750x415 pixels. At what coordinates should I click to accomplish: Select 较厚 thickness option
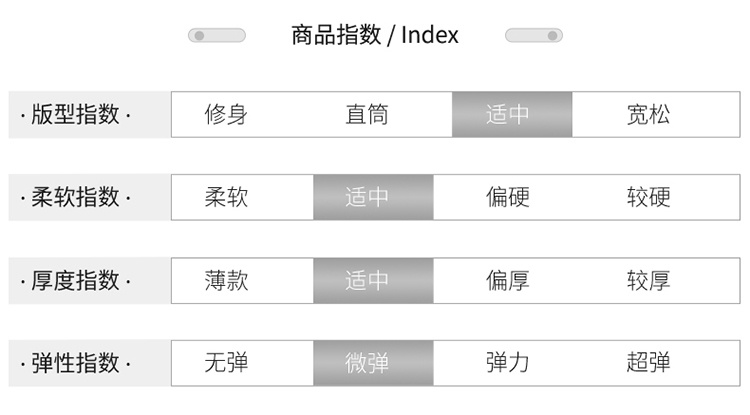coord(648,281)
